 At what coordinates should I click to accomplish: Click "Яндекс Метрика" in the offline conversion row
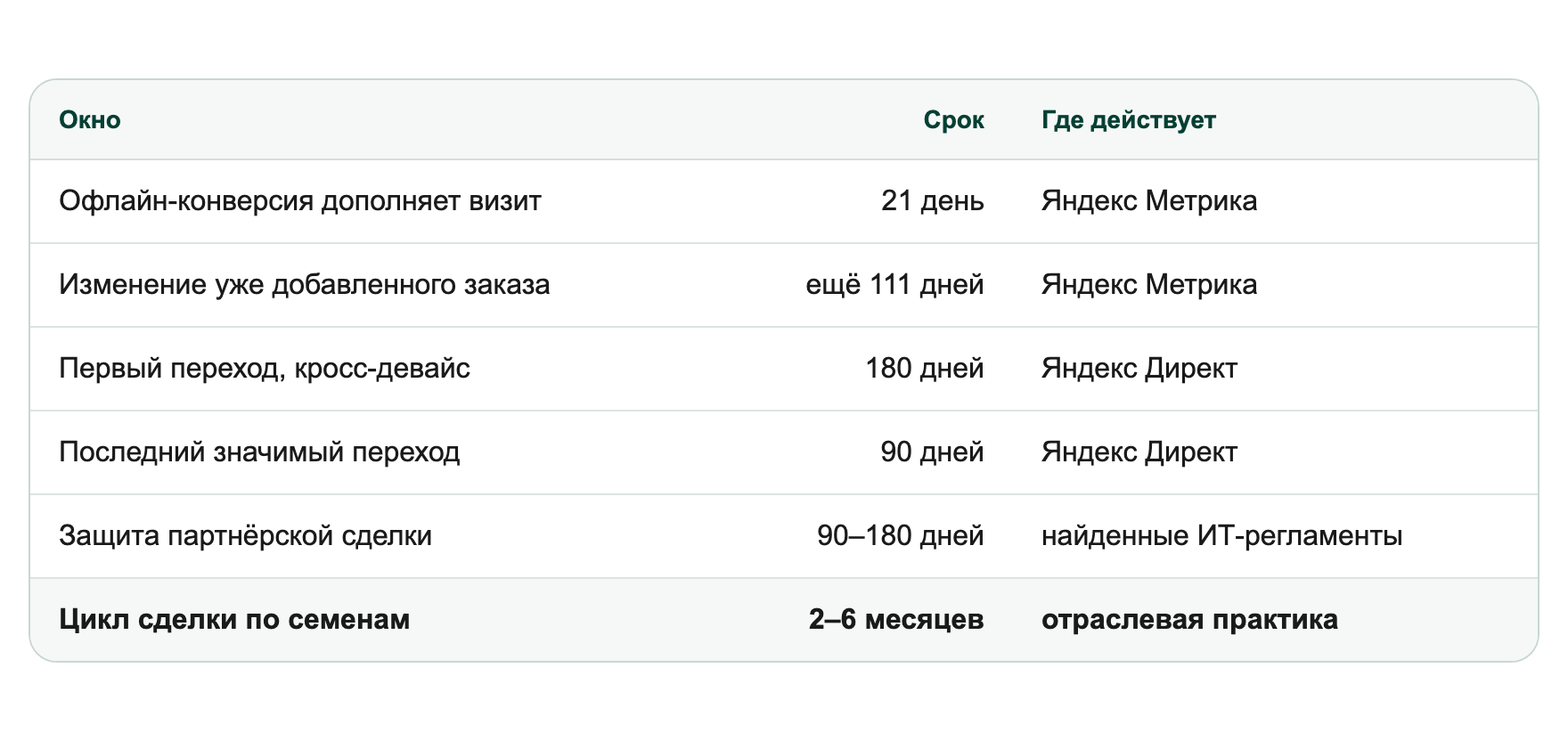tap(1149, 201)
